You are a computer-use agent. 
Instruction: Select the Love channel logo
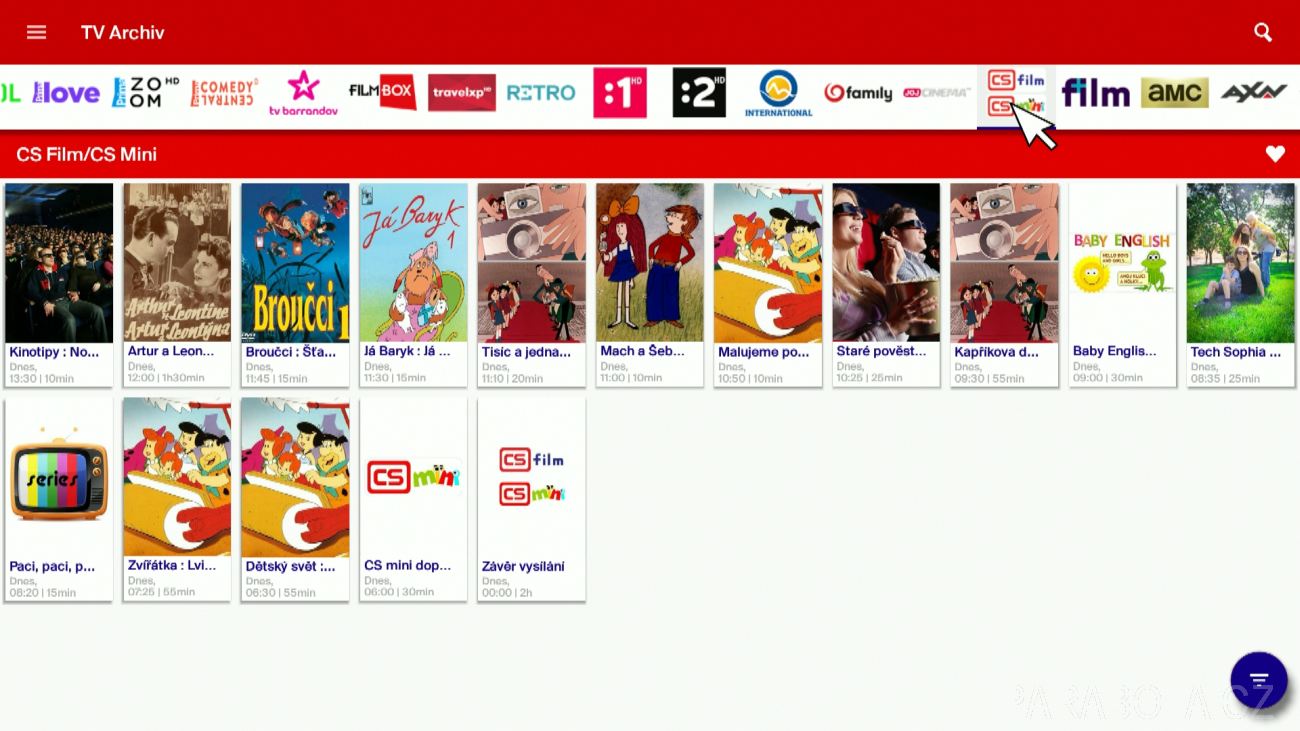click(66, 93)
